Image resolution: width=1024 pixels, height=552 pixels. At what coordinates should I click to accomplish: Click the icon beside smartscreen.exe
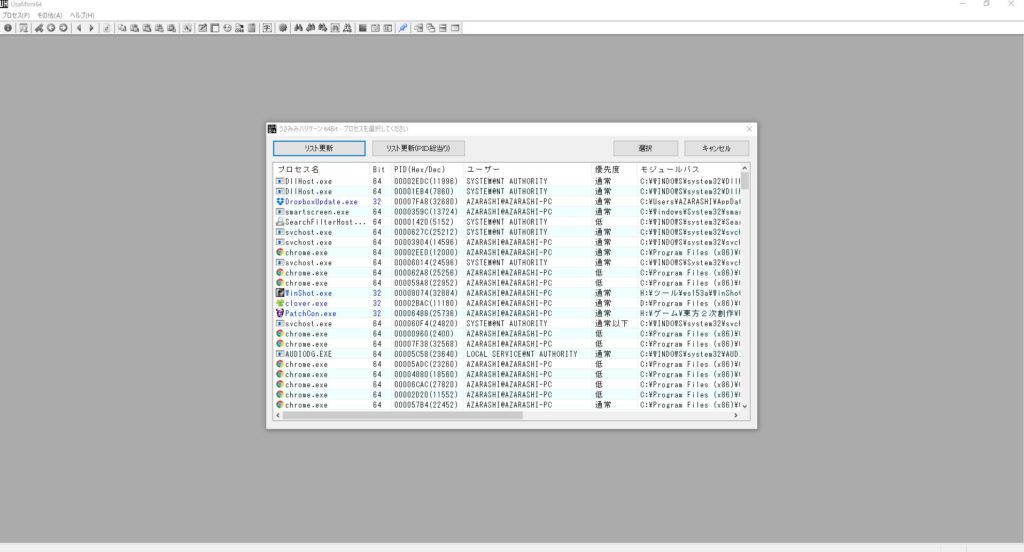tap(280, 212)
